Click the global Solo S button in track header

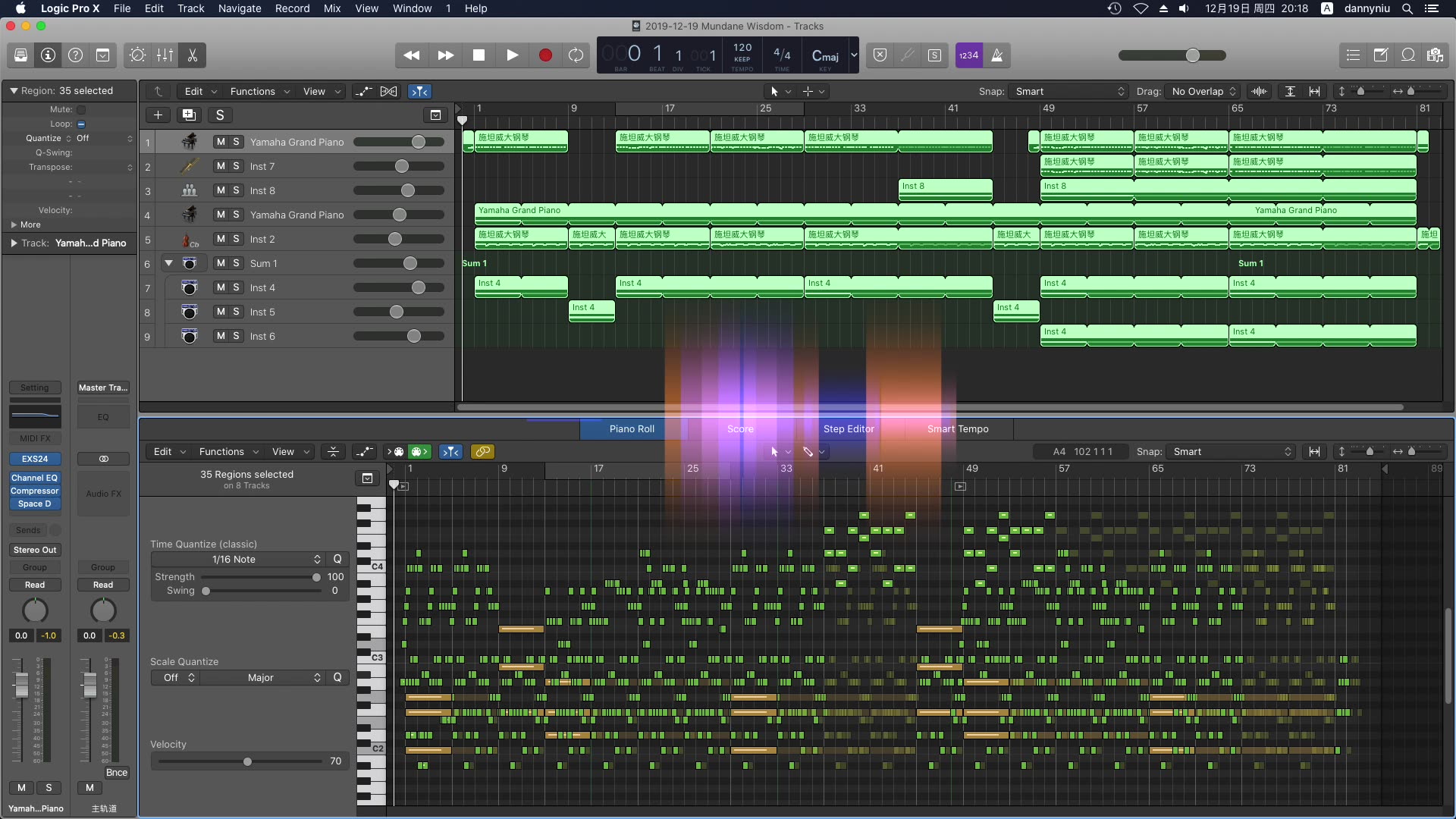(220, 115)
